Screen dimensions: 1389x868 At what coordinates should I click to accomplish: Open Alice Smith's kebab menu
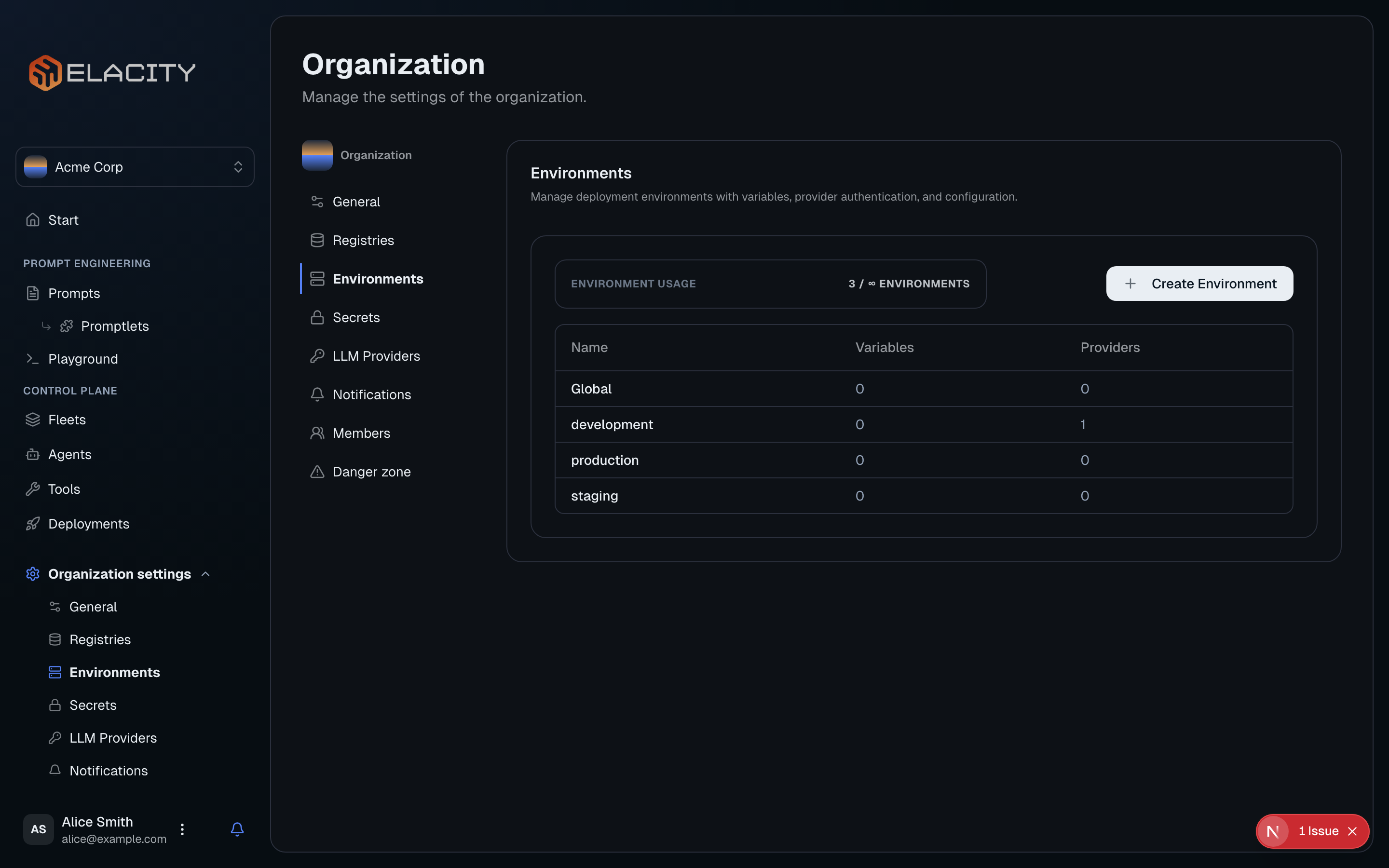pos(182,829)
